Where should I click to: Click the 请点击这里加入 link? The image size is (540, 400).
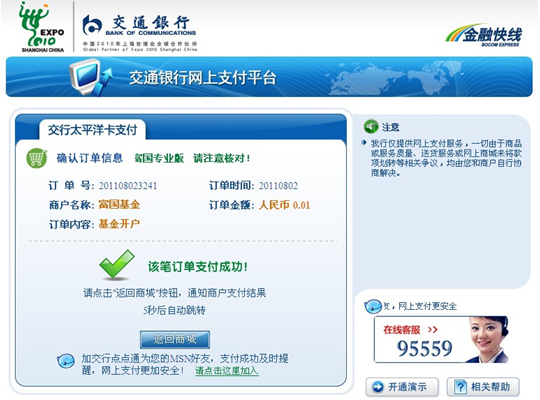coord(227,371)
